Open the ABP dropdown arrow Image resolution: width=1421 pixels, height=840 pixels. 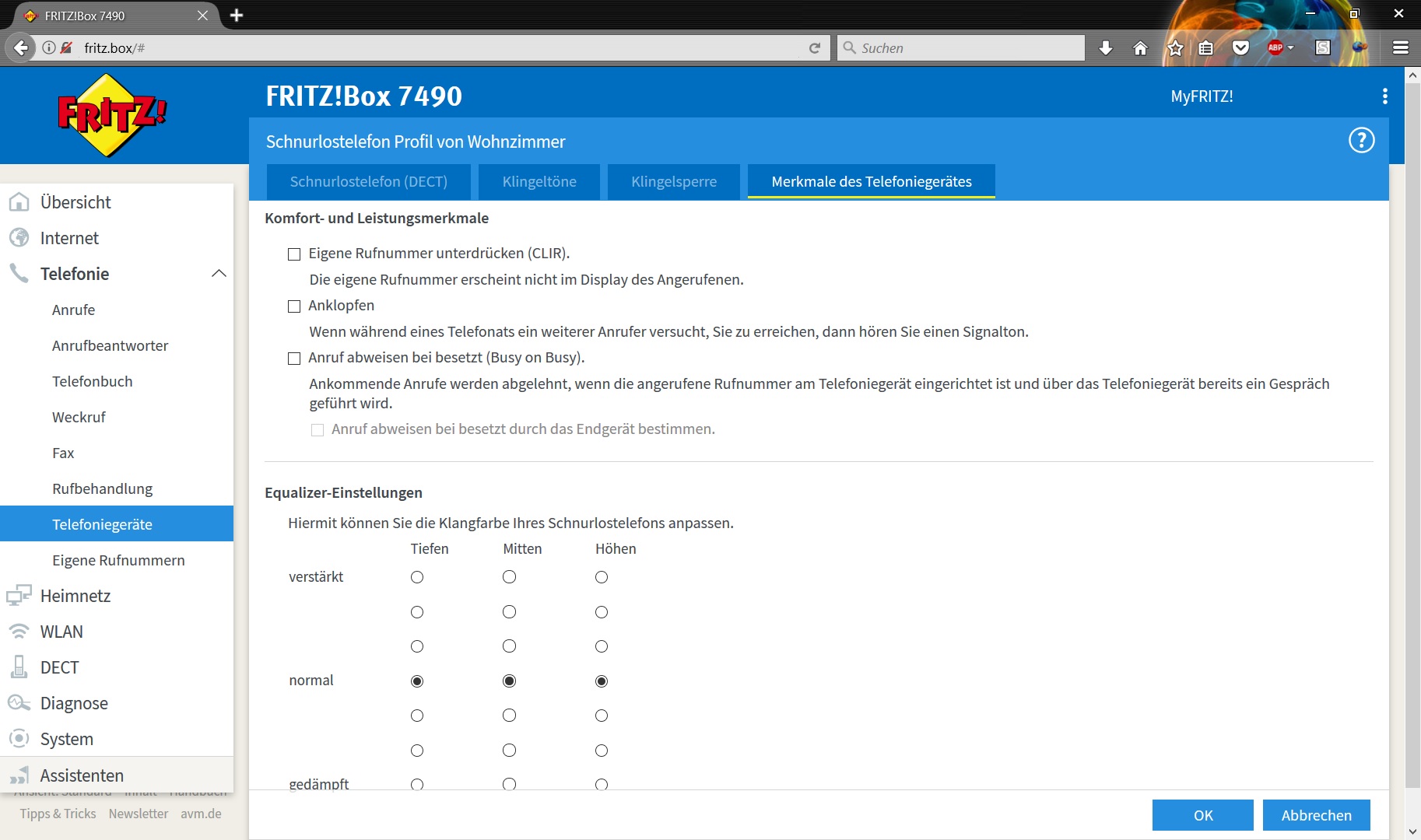(1290, 48)
